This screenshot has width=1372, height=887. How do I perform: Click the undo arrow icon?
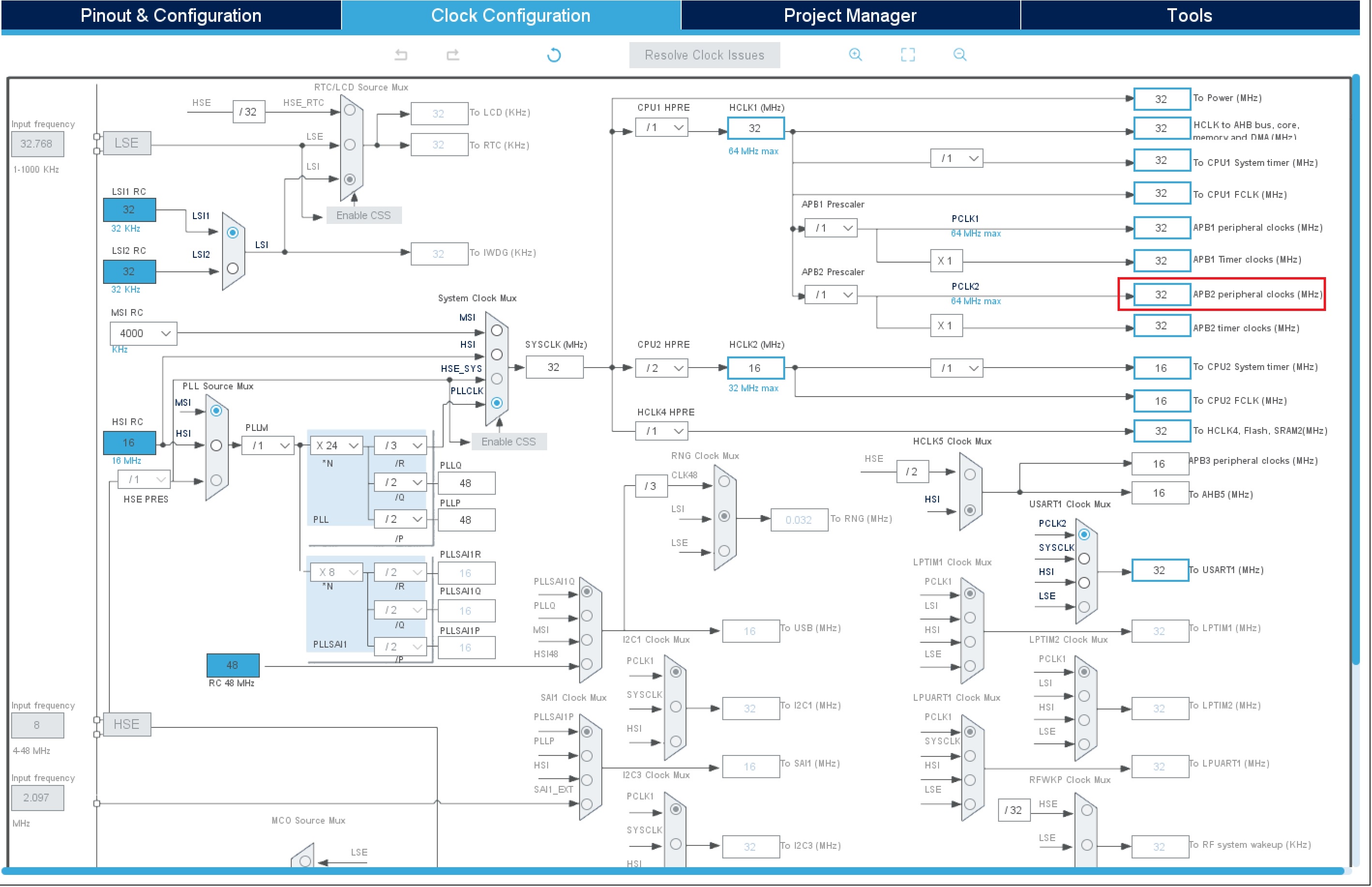pos(401,55)
